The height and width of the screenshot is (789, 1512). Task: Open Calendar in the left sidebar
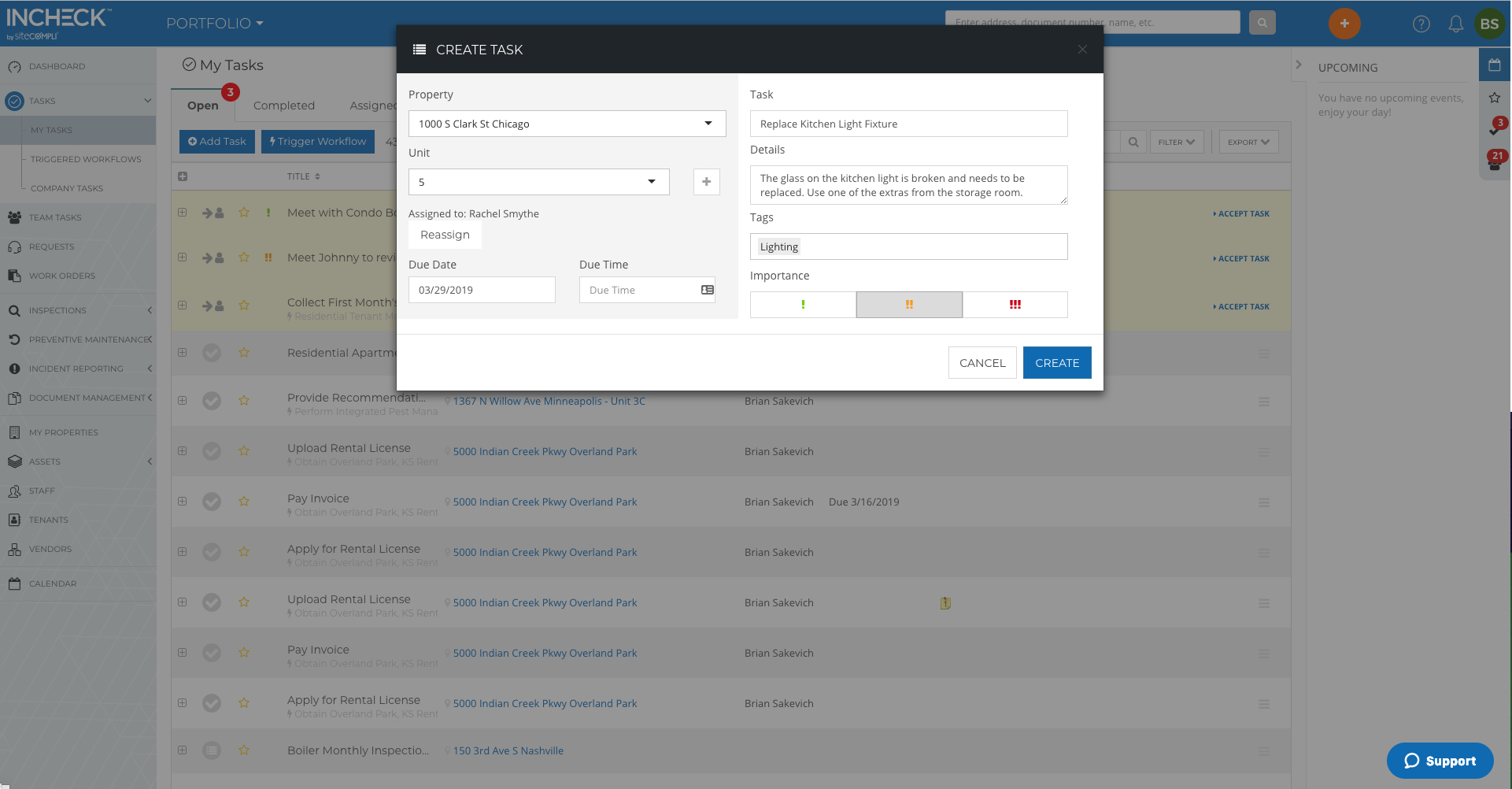coord(53,583)
